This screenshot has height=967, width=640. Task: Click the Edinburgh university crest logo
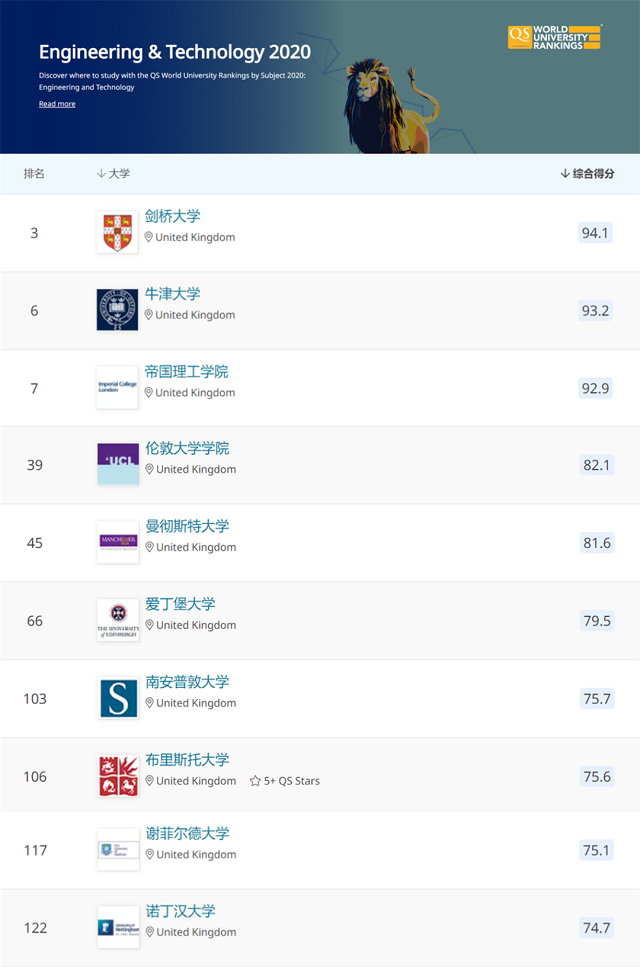coord(117,620)
